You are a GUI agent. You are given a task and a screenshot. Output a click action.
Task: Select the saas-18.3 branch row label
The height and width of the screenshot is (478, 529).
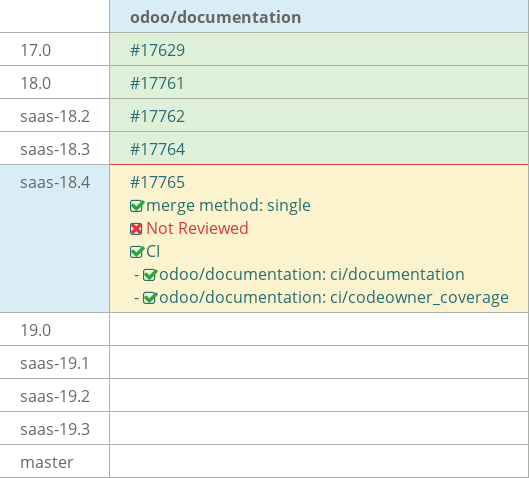coord(55,149)
